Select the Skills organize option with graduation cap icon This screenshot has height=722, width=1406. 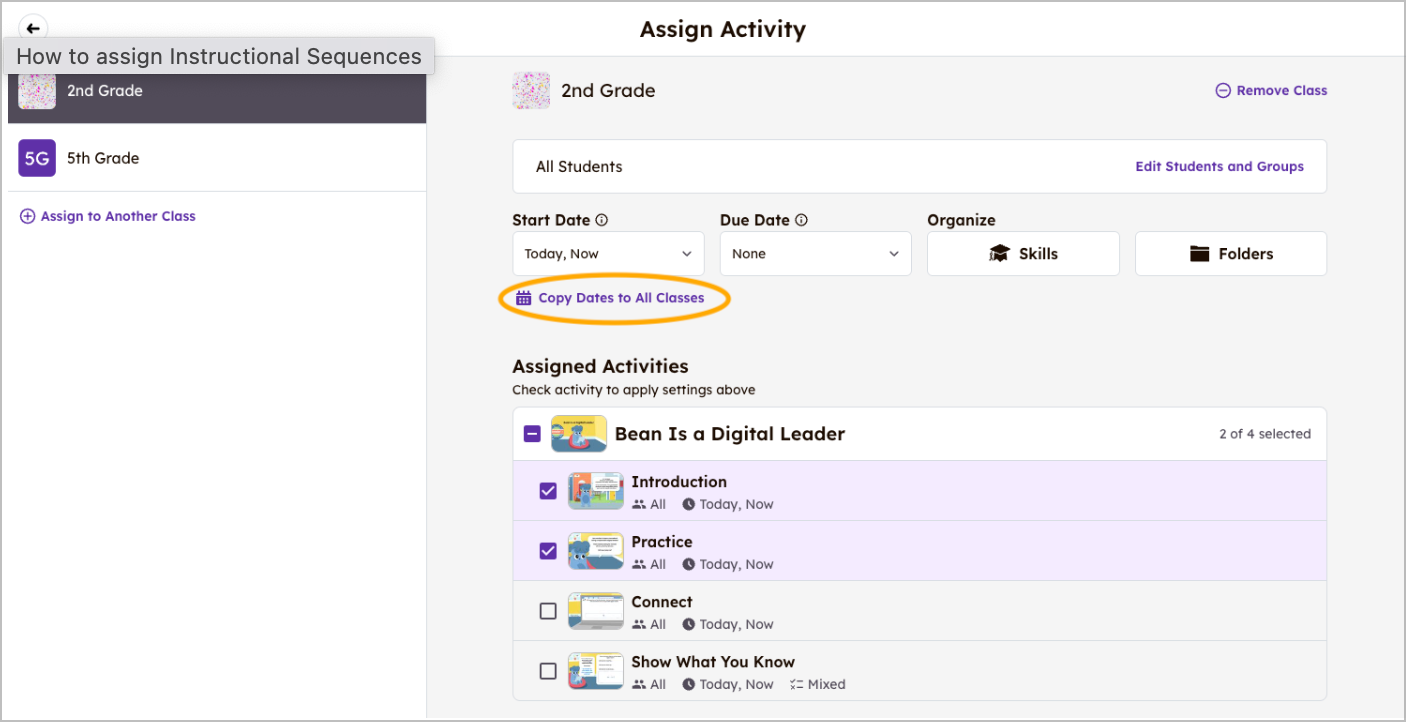pyautogui.click(x=1022, y=253)
